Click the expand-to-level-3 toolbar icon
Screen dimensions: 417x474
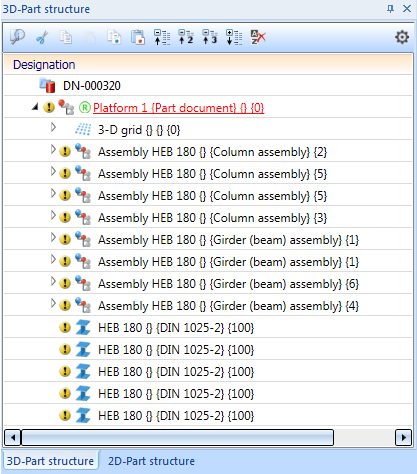210,37
